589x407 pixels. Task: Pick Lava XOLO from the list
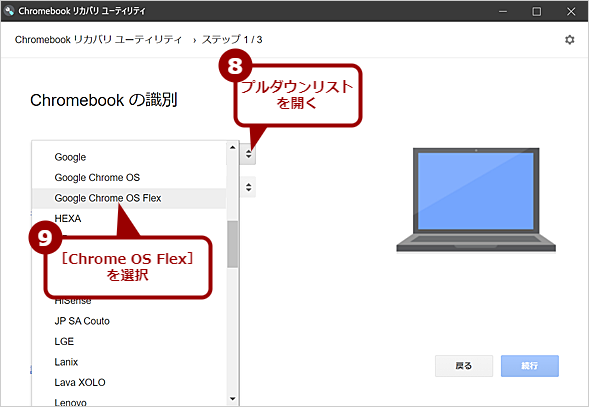click(x=129, y=383)
